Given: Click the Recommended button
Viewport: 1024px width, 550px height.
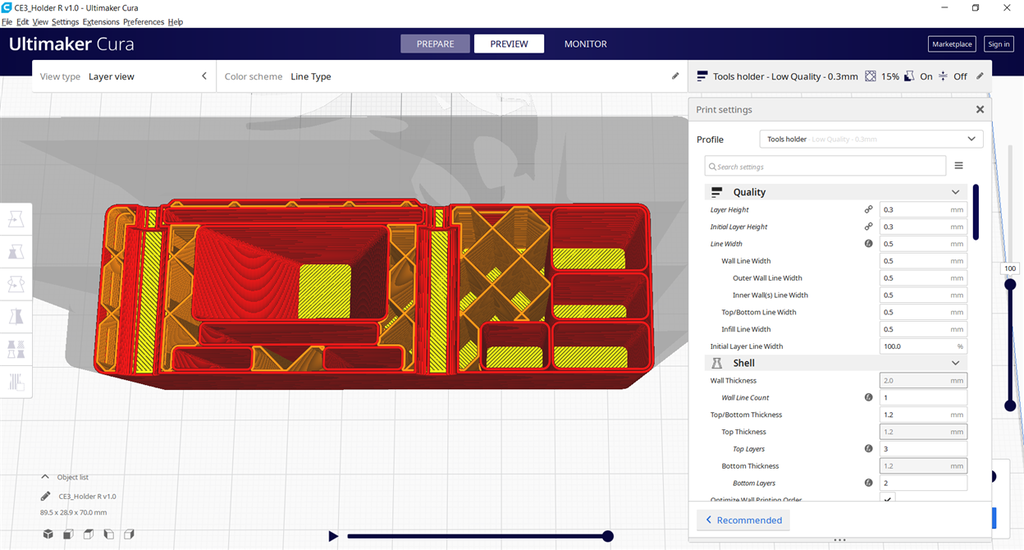Looking at the screenshot, I should pyautogui.click(x=743, y=520).
